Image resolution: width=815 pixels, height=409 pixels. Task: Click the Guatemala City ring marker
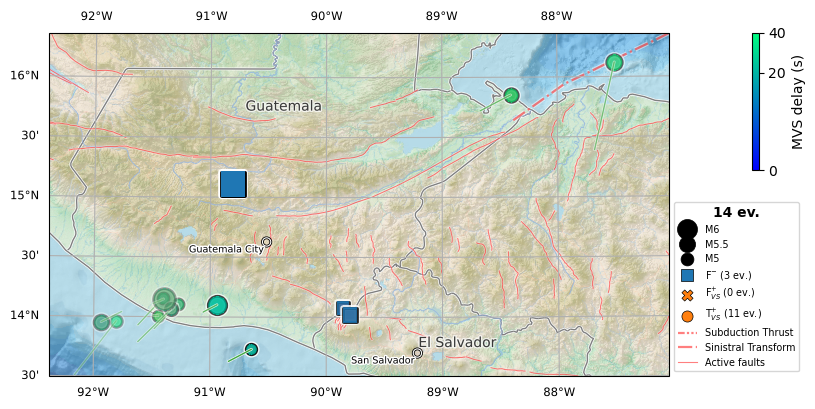pos(267,242)
